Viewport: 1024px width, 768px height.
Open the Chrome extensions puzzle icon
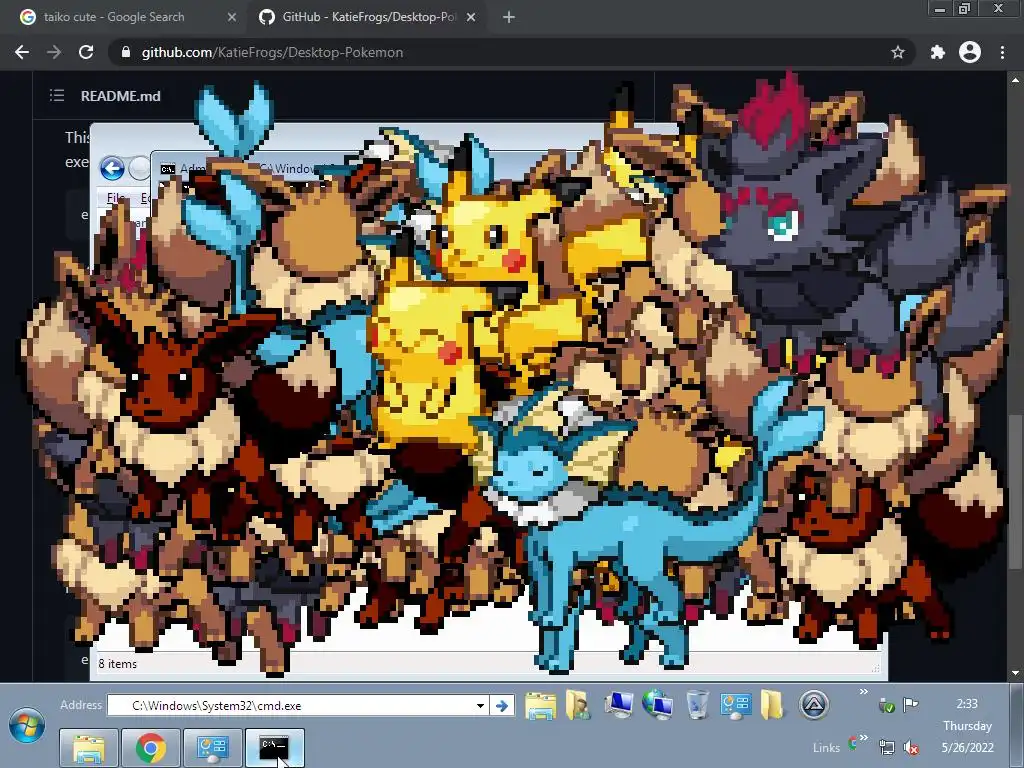[937, 52]
